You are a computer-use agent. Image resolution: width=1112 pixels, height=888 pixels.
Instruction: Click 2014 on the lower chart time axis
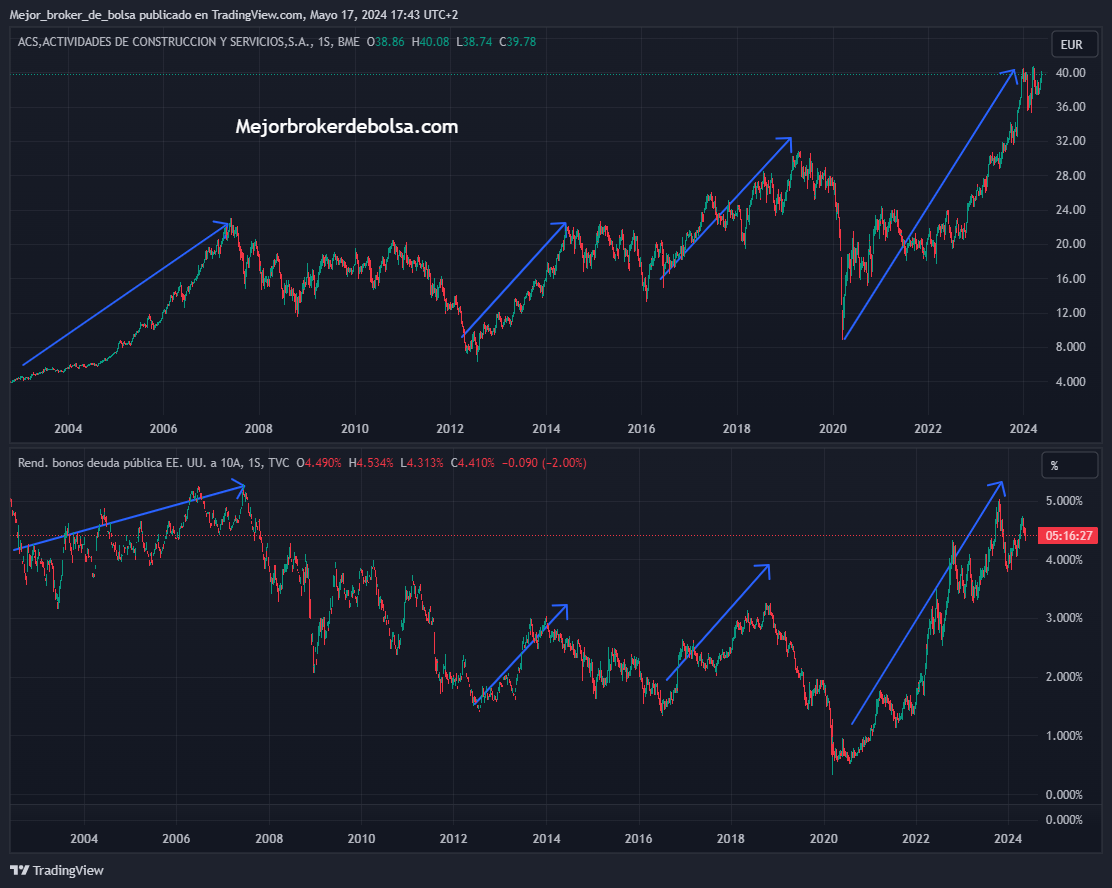tap(546, 838)
